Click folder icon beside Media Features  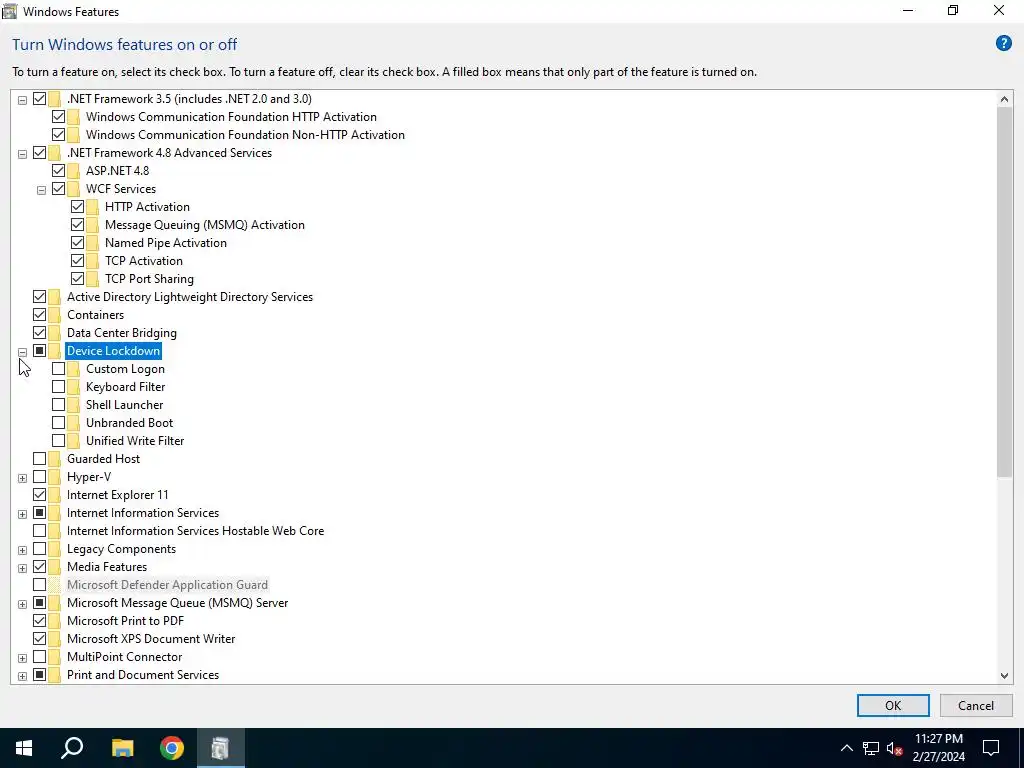point(55,567)
